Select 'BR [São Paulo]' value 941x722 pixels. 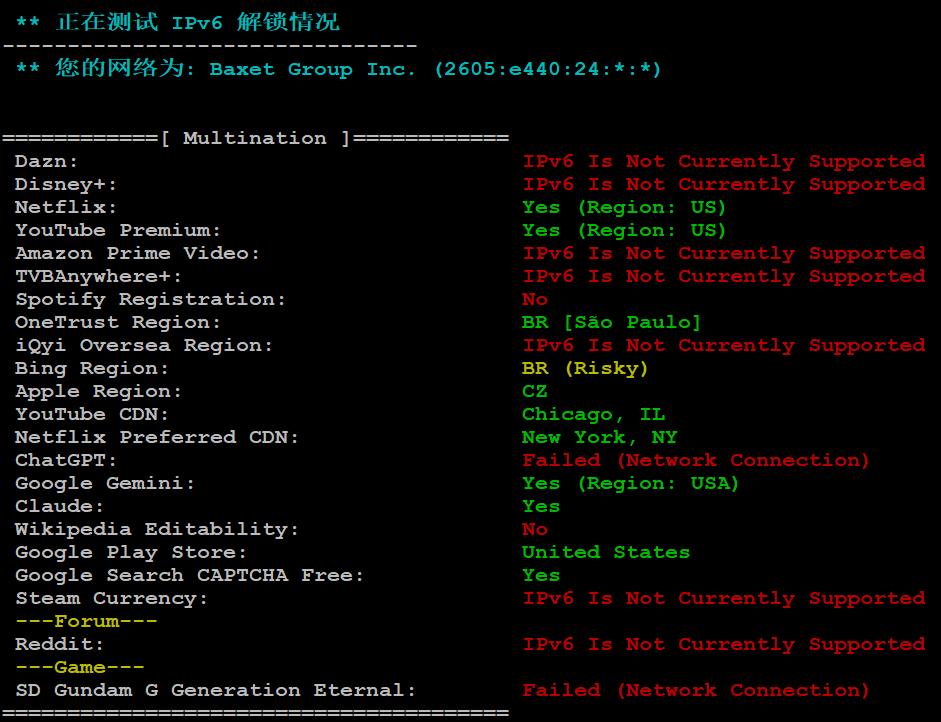(612, 322)
